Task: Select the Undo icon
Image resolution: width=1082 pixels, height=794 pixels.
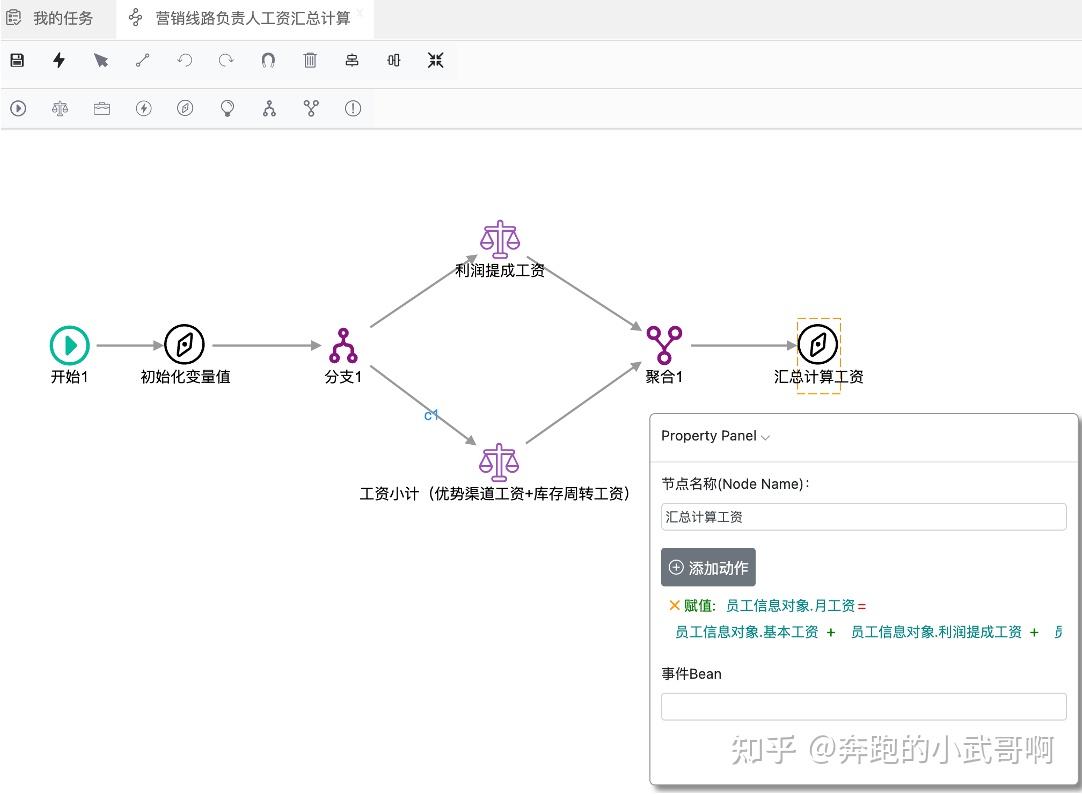Action: click(185, 60)
